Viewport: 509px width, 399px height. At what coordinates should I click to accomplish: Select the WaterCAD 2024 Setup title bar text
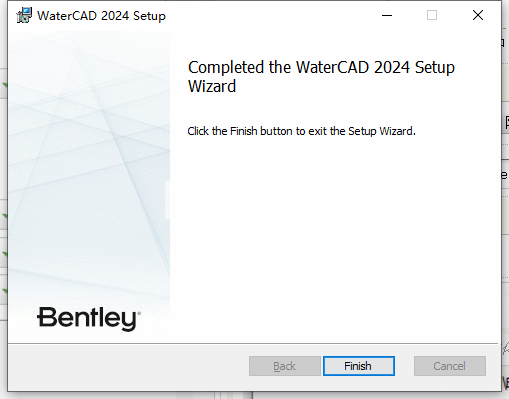click(101, 16)
